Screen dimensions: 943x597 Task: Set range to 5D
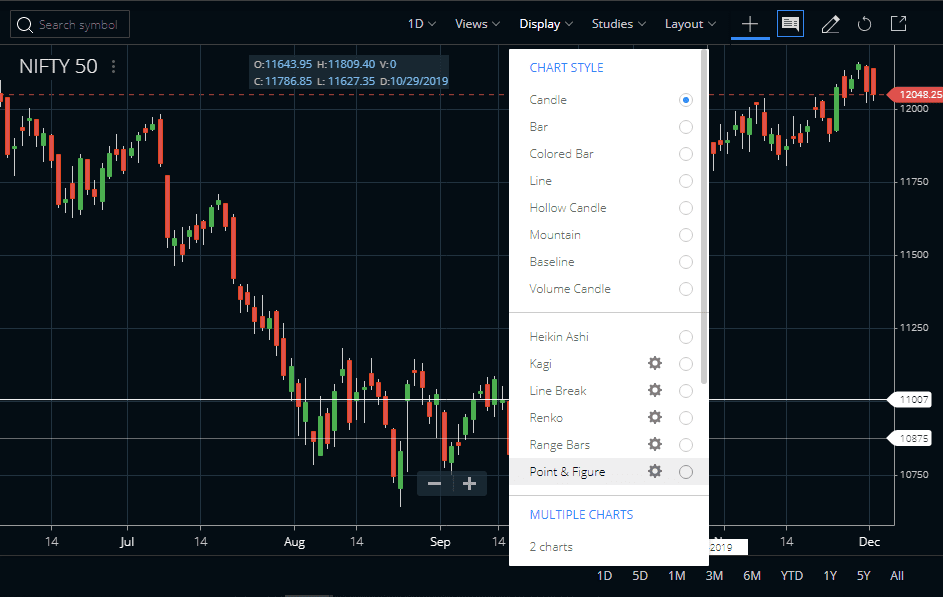point(640,576)
